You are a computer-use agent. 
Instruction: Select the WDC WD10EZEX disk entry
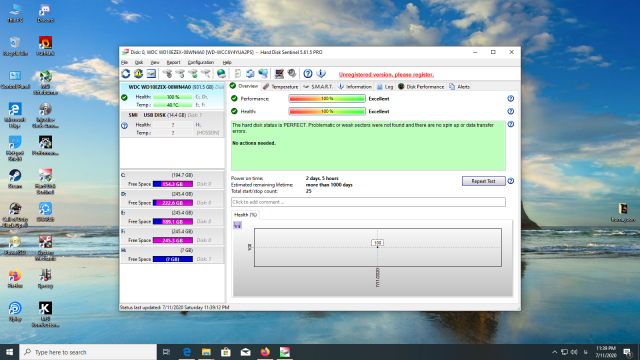tap(172, 96)
